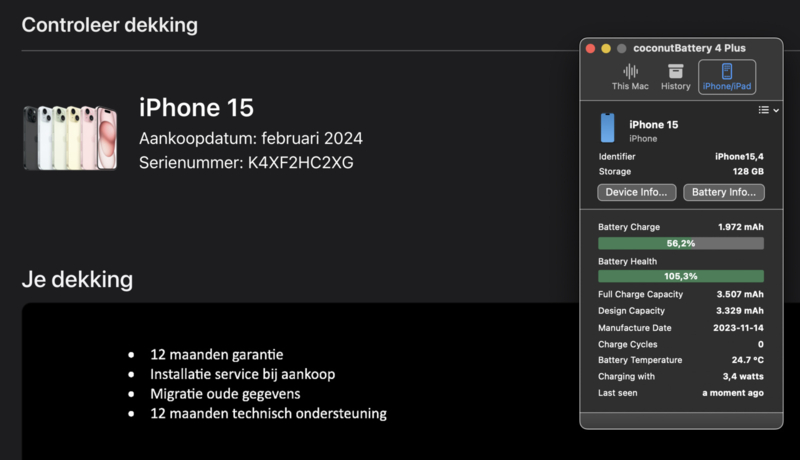
Task: Click the iPhone15,4 identifier value
Action: click(739, 157)
